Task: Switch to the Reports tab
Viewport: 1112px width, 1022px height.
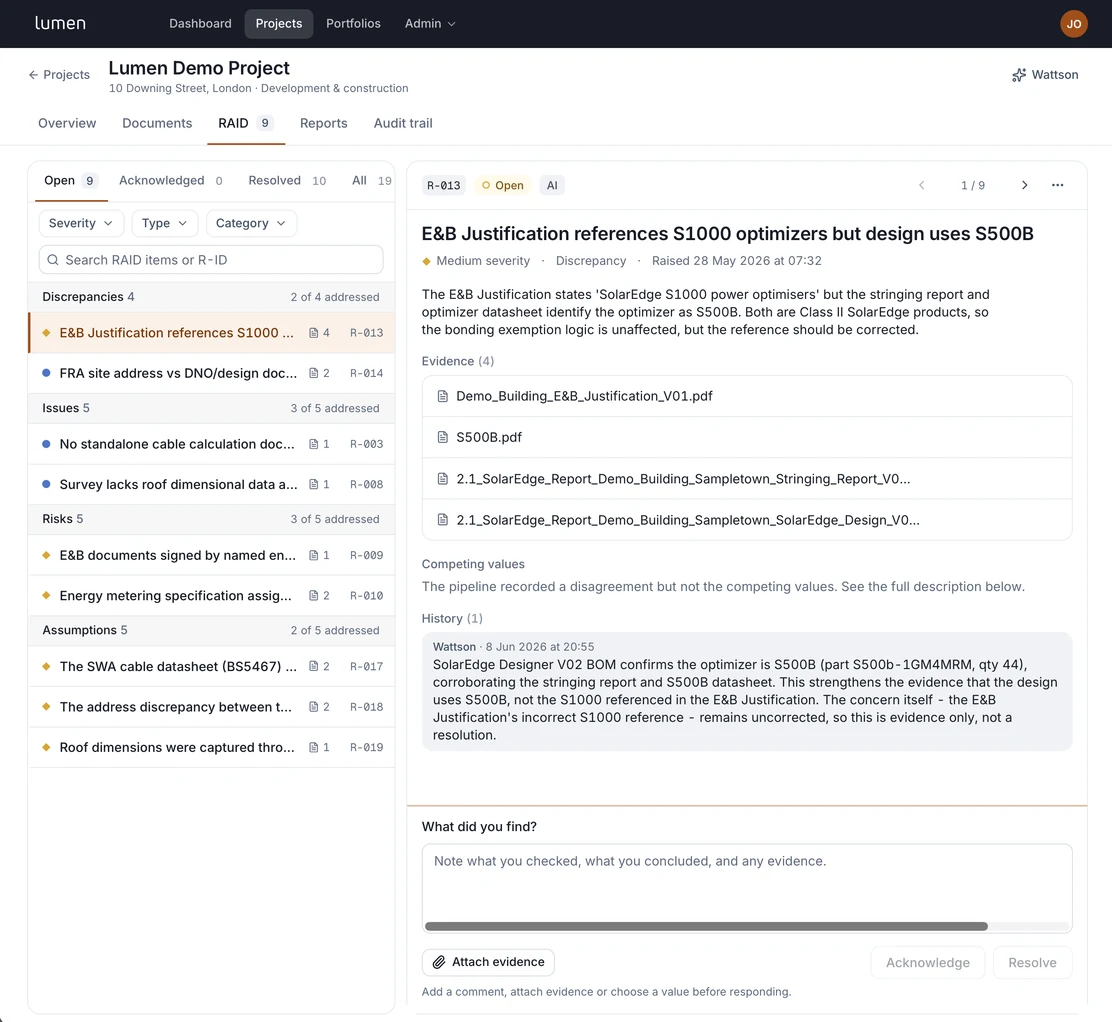Action: click(323, 123)
